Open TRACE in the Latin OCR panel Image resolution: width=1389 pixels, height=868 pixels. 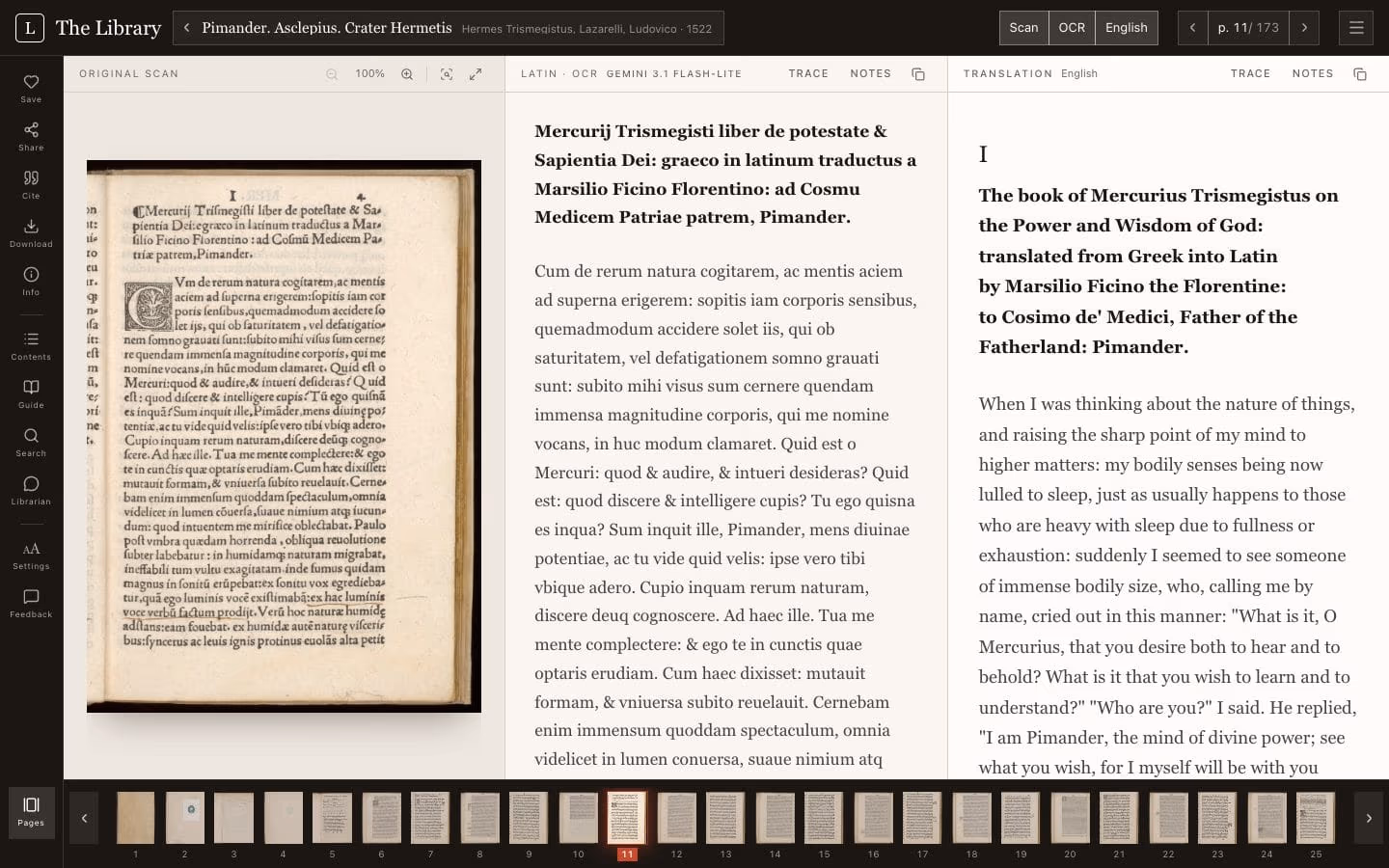[x=808, y=73]
